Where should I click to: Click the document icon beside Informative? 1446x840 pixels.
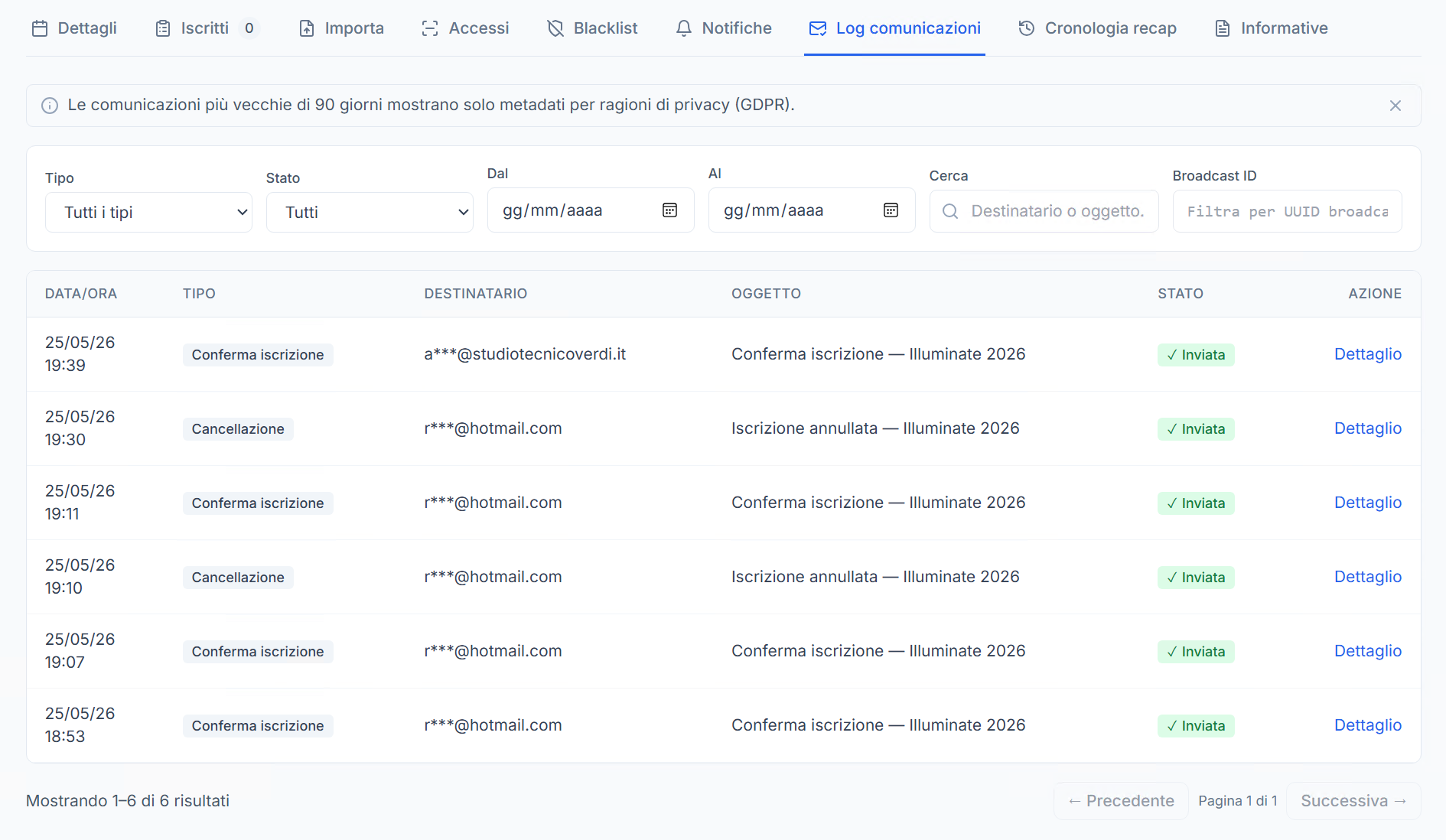click(1223, 28)
